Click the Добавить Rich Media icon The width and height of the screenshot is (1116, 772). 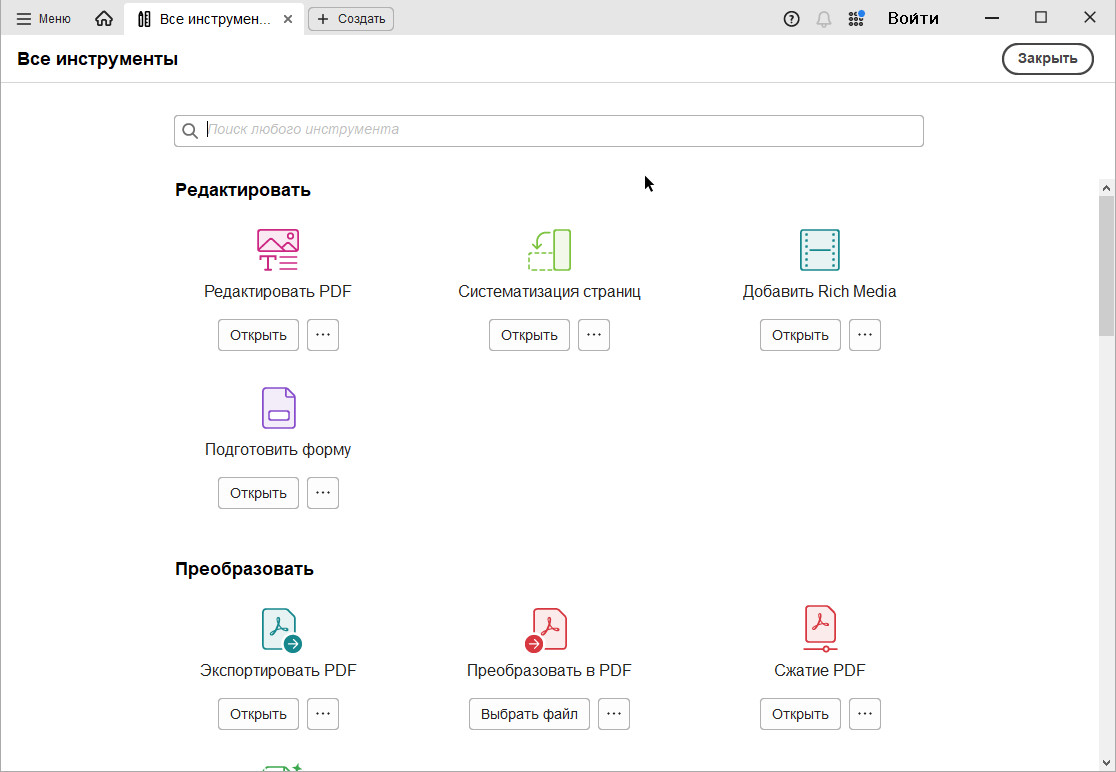819,251
